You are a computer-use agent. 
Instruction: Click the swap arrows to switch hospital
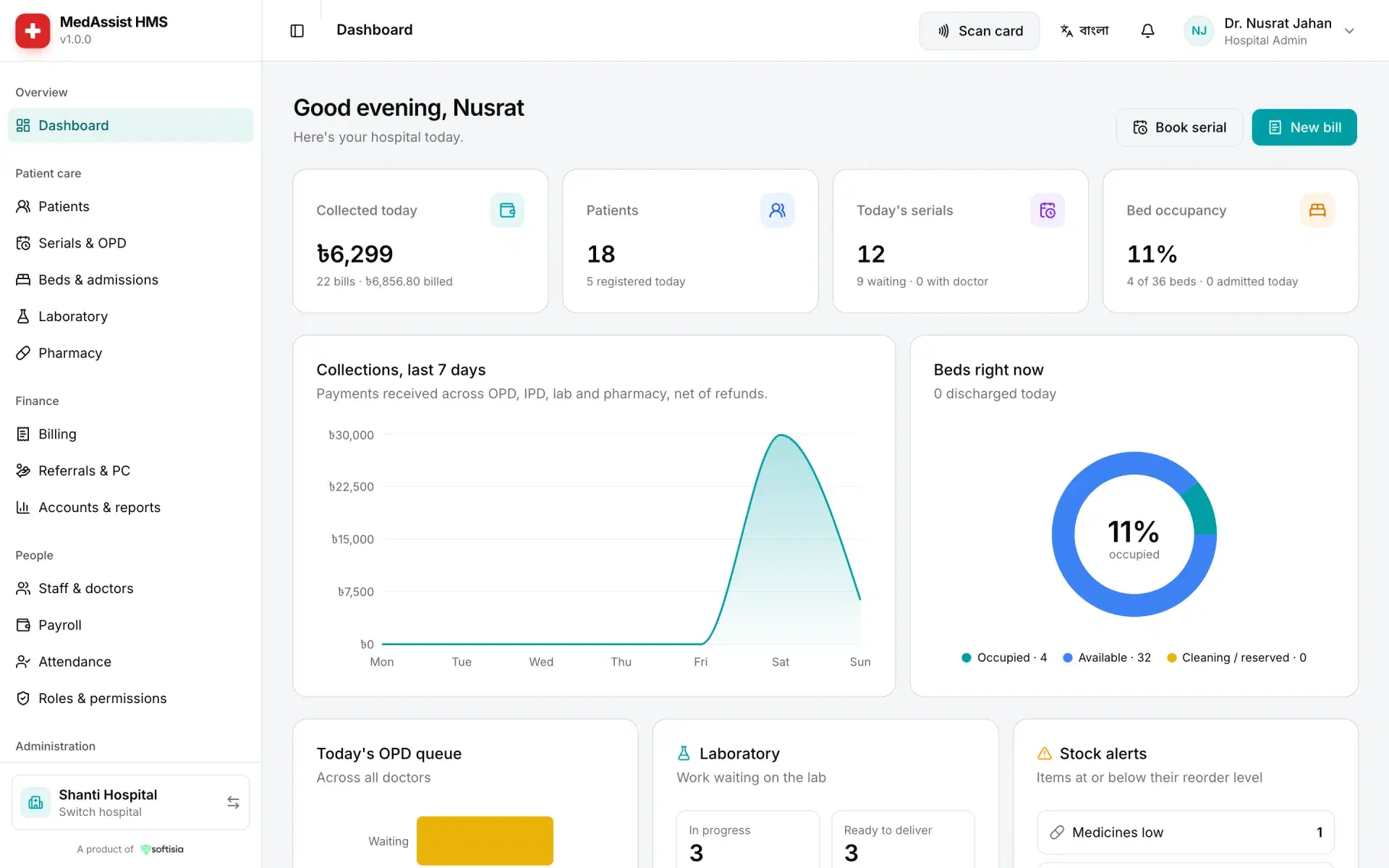click(233, 802)
